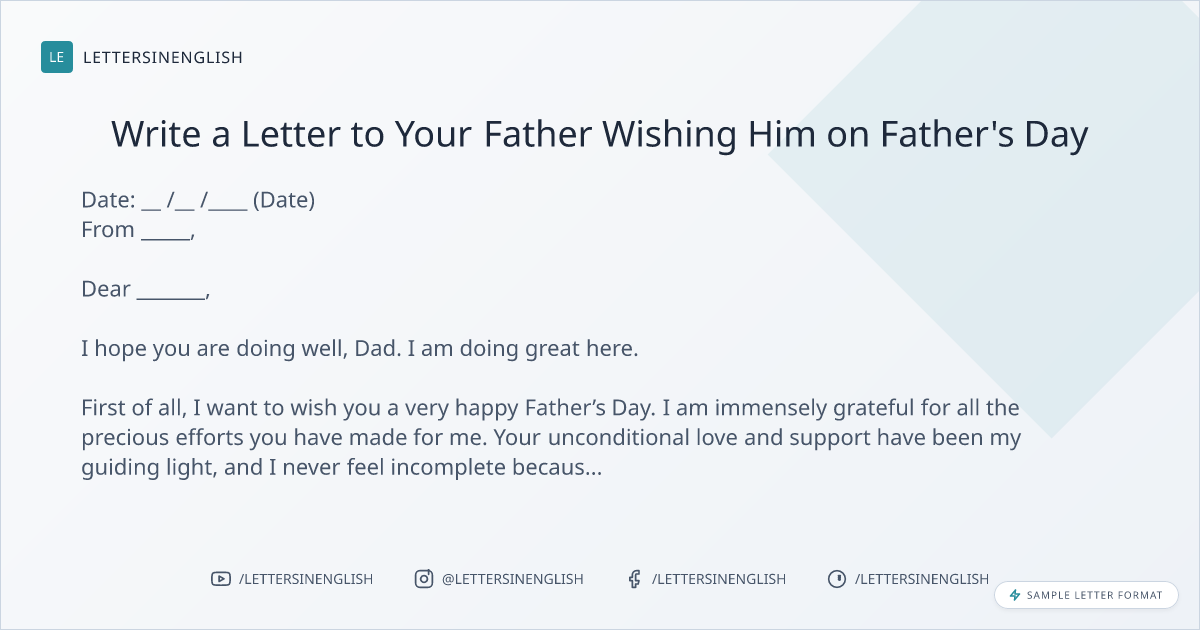Click the round icon after the Facebook handle
Viewport: 1200px width, 630px height.
(x=837, y=579)
